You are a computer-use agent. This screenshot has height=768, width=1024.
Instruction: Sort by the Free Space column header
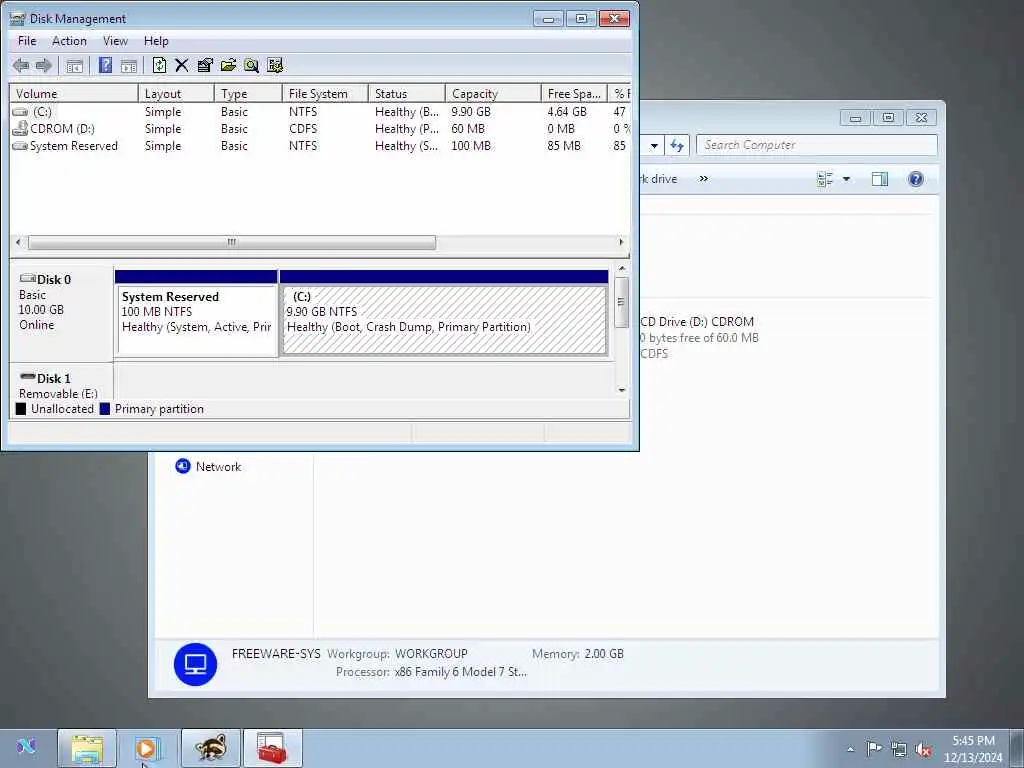coord(574,93)
